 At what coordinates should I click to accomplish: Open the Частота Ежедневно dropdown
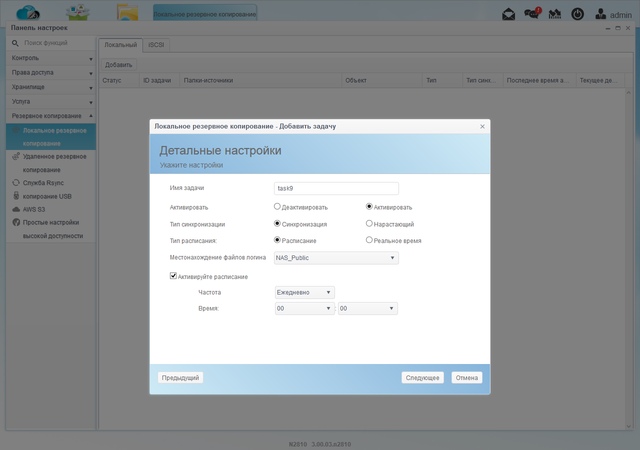point(304,292)
